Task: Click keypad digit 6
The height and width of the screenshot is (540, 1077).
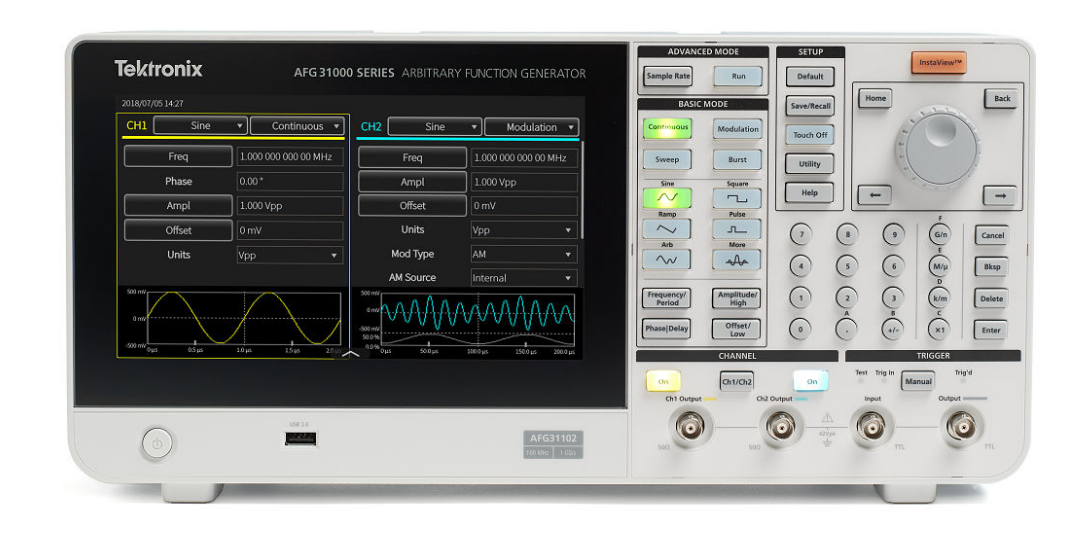Action: (894, 266)
